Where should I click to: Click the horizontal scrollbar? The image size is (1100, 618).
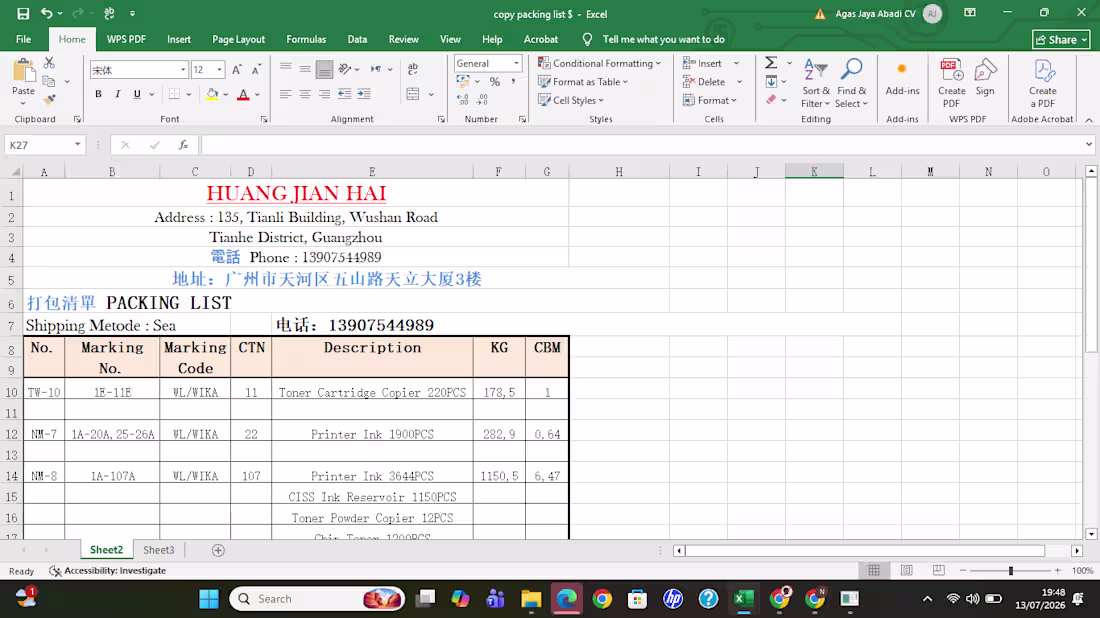[865, 551]
